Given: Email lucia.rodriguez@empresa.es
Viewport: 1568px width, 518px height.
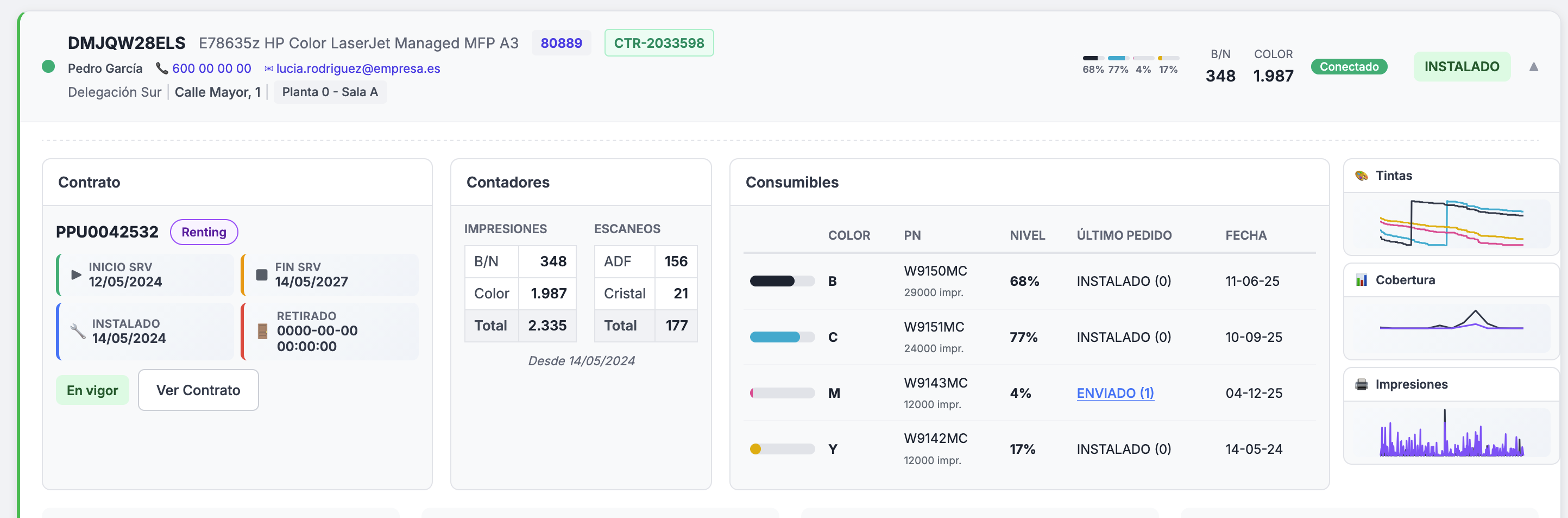Looking at the screenshot, I should click(x=358, y=68).
